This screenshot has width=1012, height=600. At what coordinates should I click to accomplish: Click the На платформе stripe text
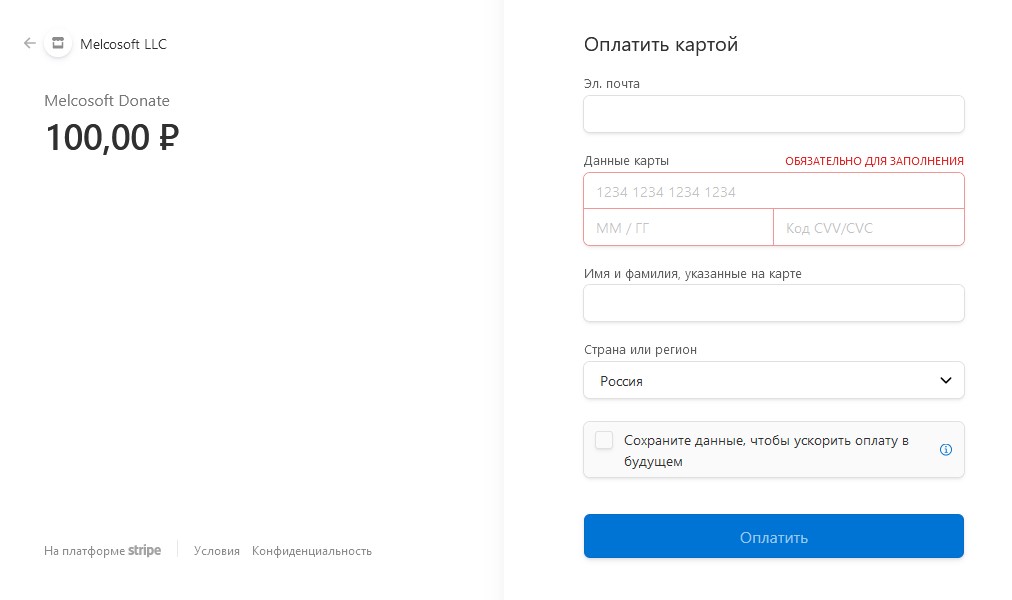[x=103, y=550]
